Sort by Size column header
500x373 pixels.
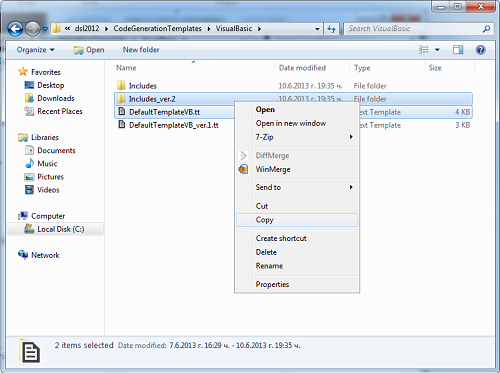435,68
